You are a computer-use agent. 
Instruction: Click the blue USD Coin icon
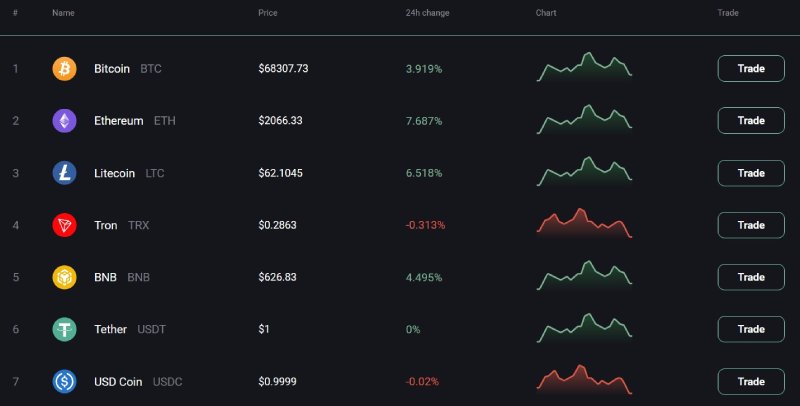(64, 381)
